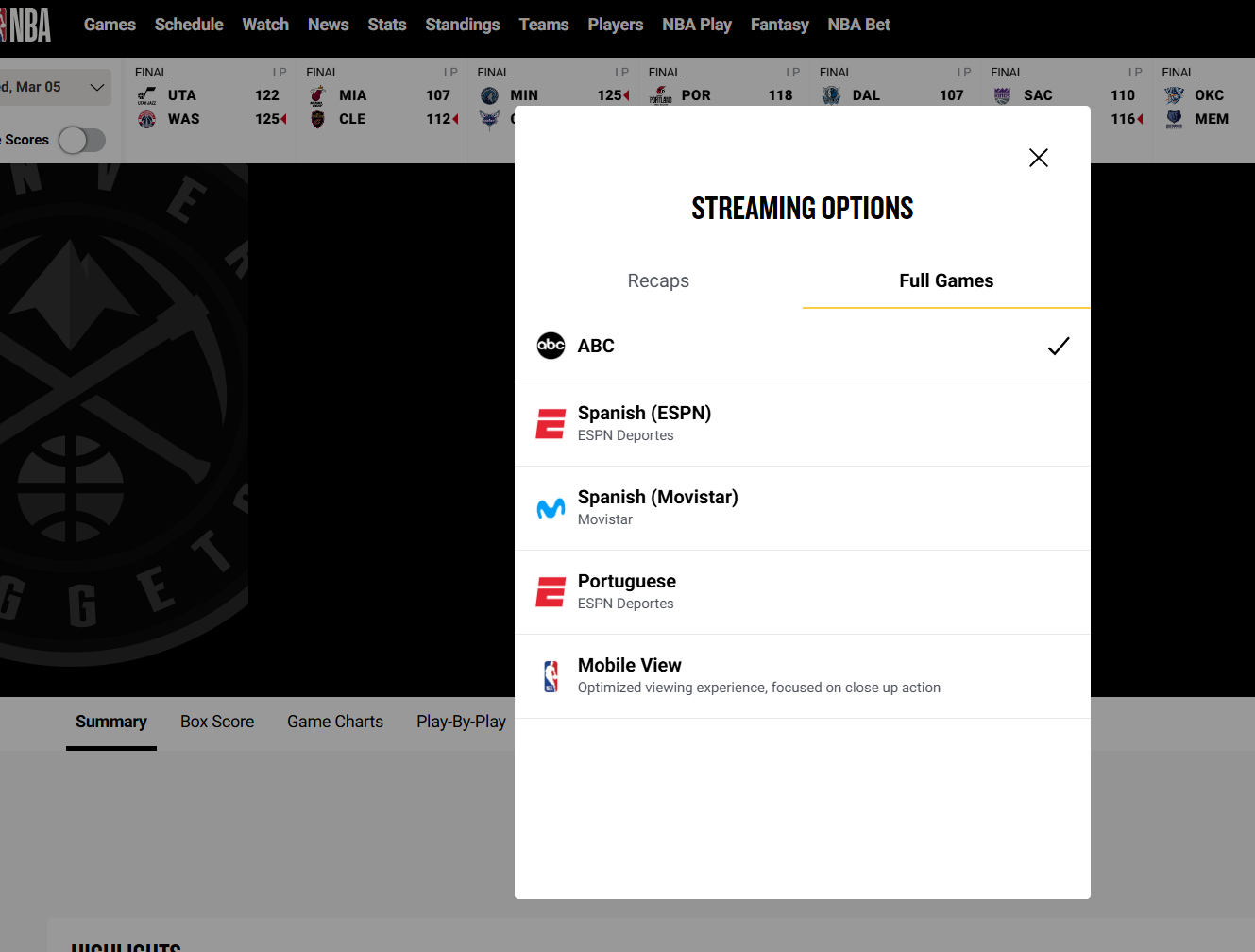Click the Movistar logo icon
The height and width of the screenshot is (952, 1255).
click(x=551, y=508)
